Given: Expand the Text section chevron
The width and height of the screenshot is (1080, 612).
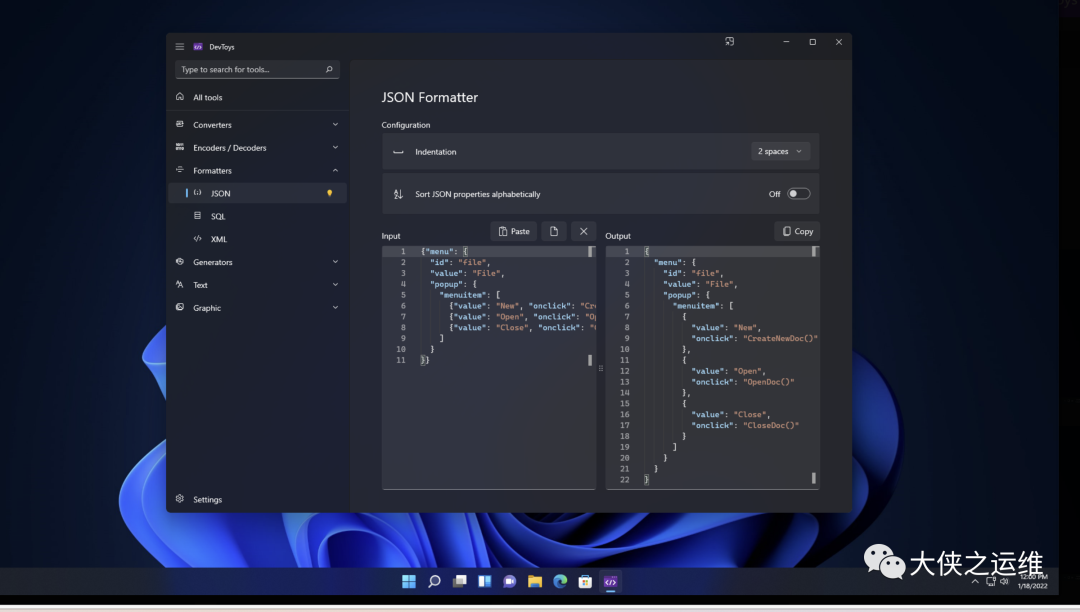Looking at the screenshot, I should click(x=335, y=284).
